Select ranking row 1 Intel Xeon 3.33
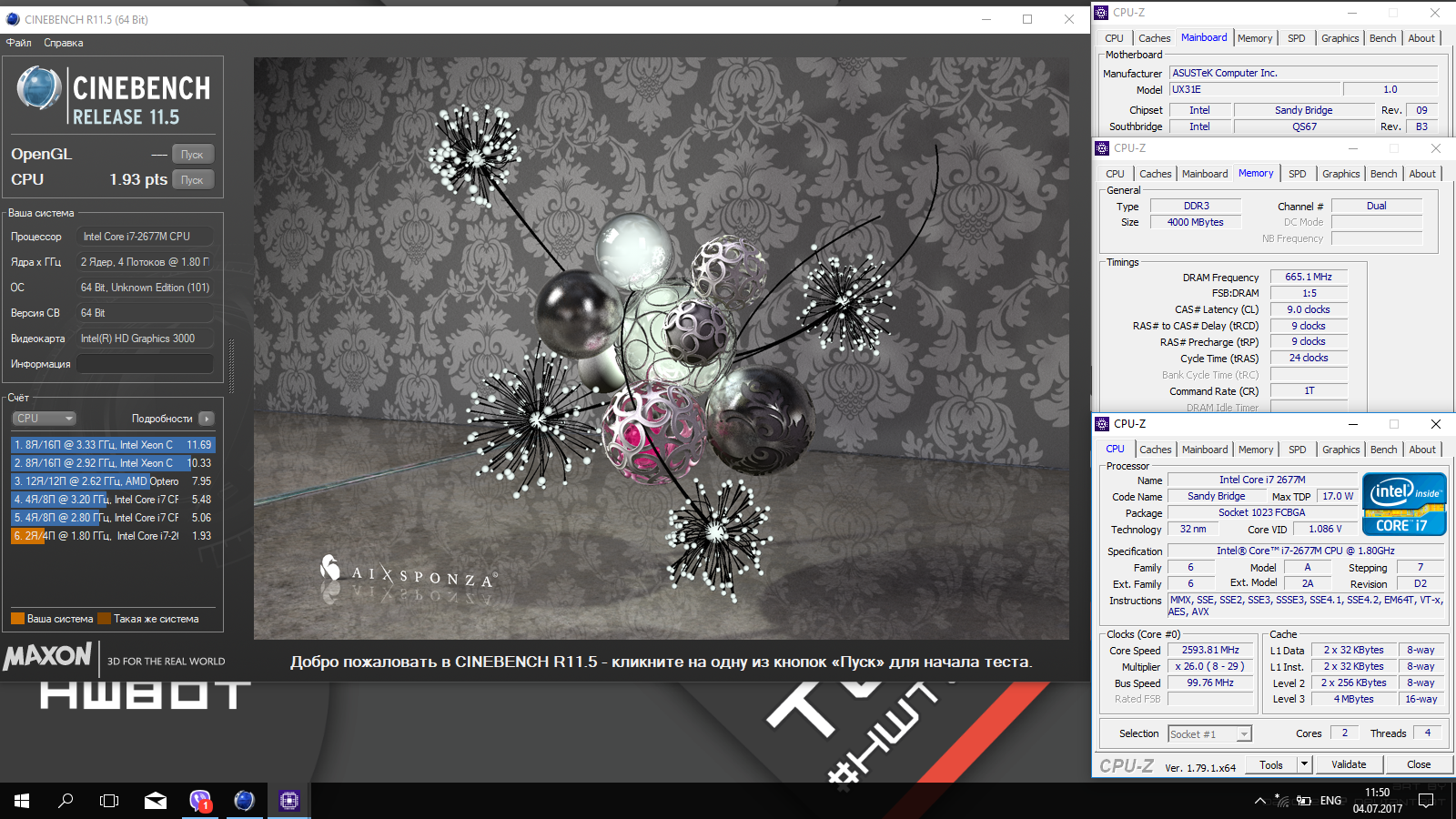 pos(113,445)
